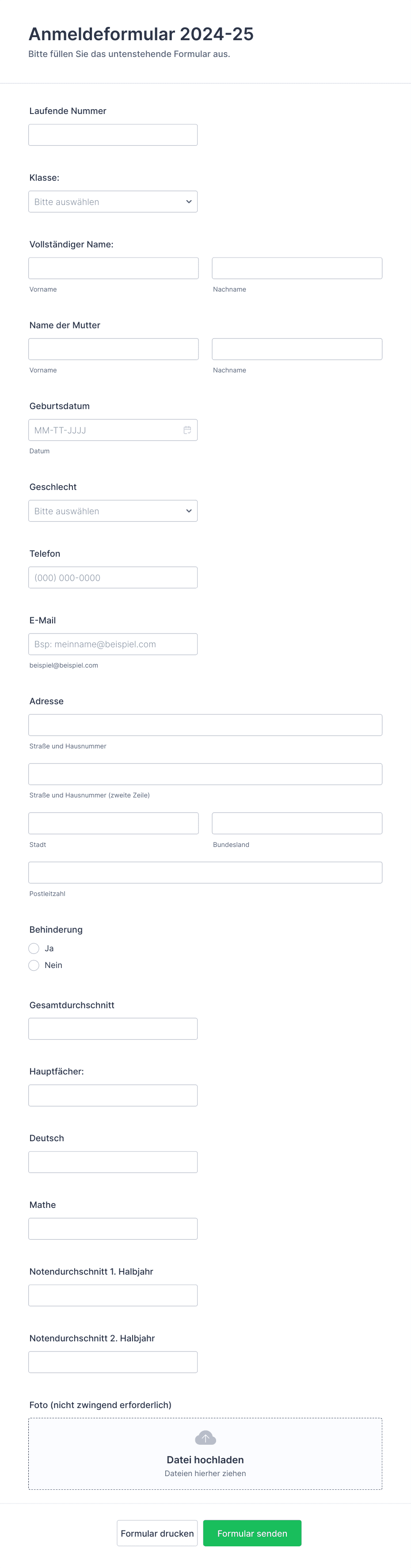This screenshot has height=1568, width=411.
Task: Focus the Telefon phone number field
Action: [x=113, y=577]
